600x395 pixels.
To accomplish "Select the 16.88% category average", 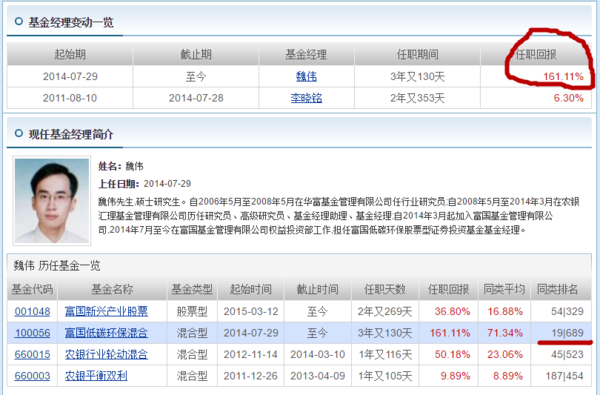I will [505, 311].
